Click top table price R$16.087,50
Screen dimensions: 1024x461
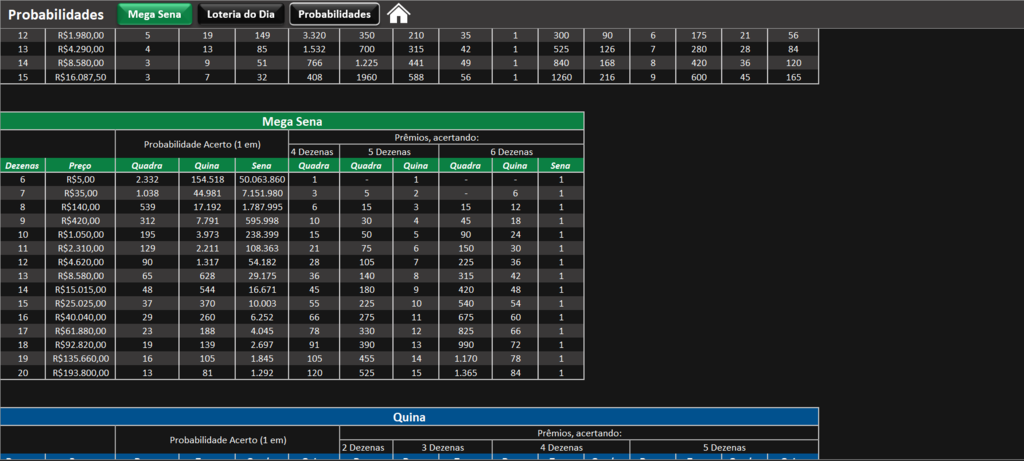point(80,76)
